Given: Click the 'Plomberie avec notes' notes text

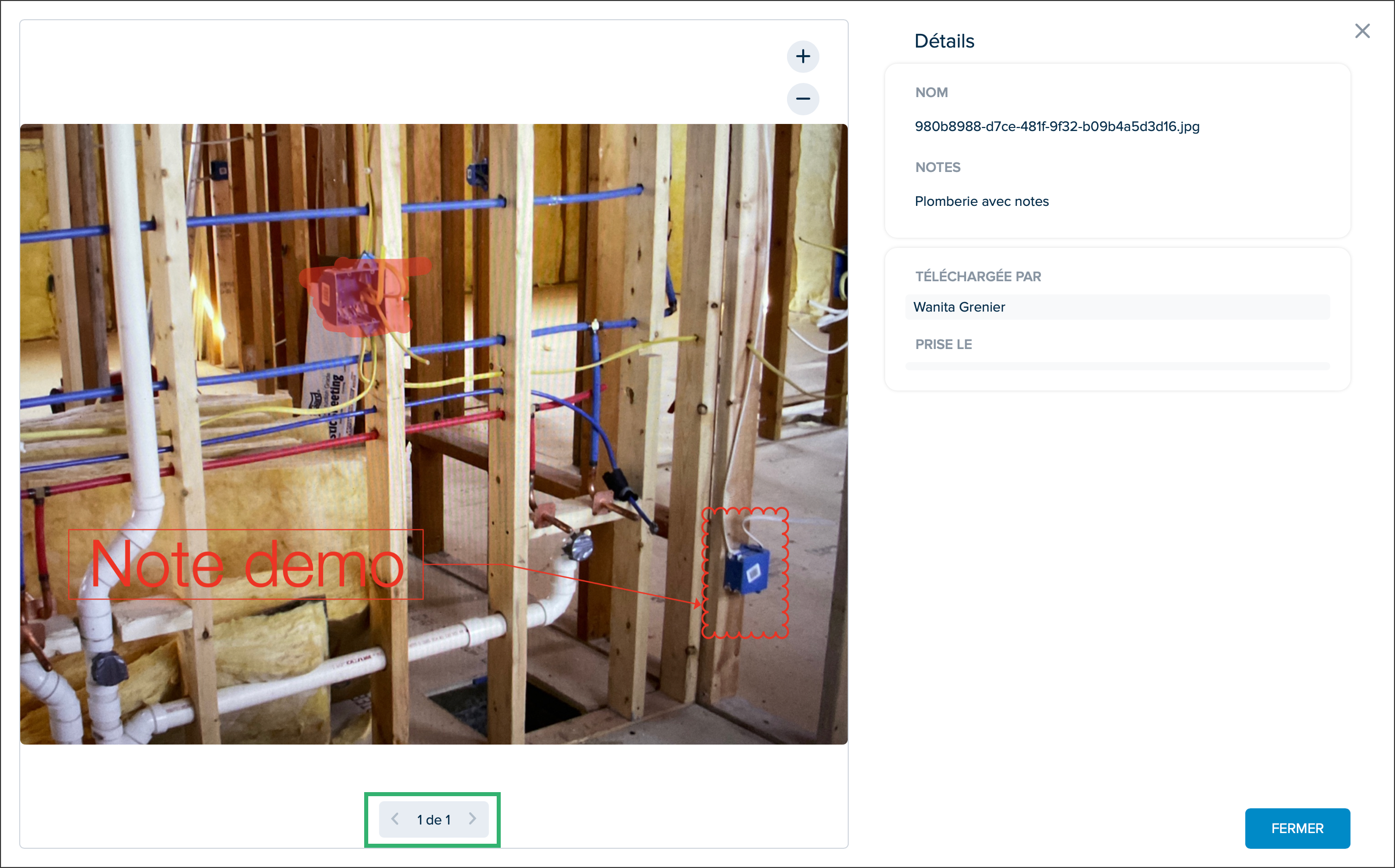Looking at the screenshot, I should coord(981,201).
